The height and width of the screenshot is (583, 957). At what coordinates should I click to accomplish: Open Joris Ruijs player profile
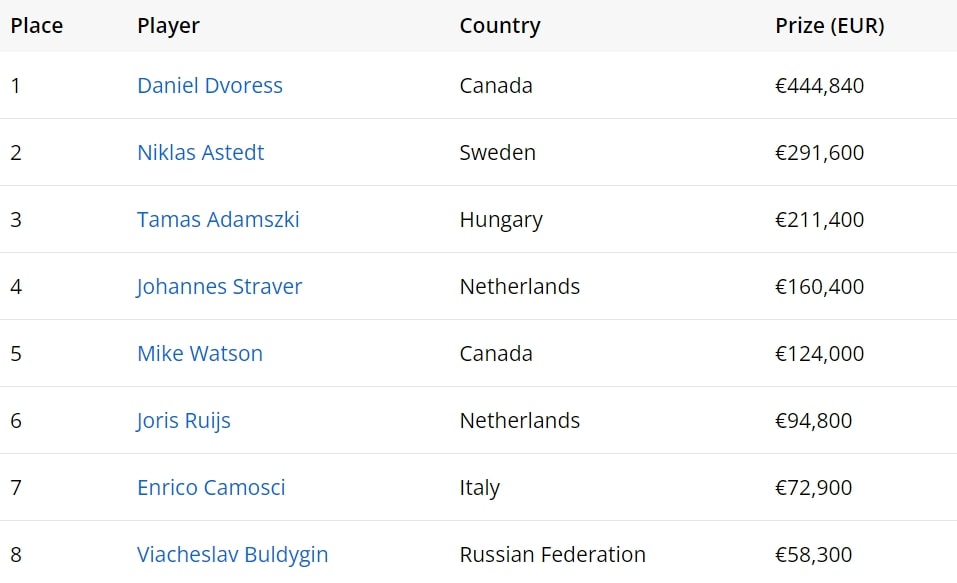click(x=184, y=421)
